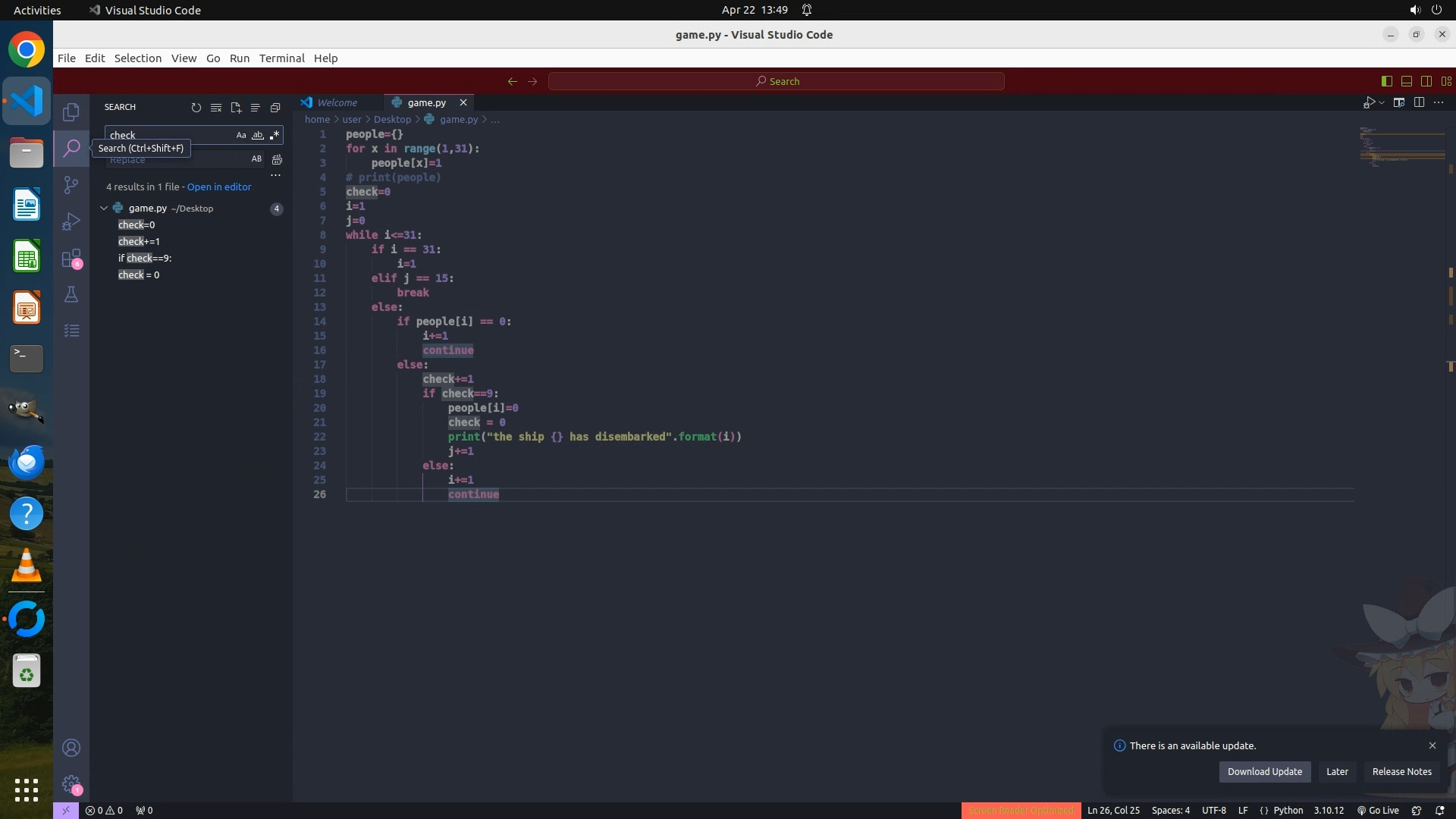
Task: Open the Source Control view
Action: pyautogui.click(x=71, y=185)
